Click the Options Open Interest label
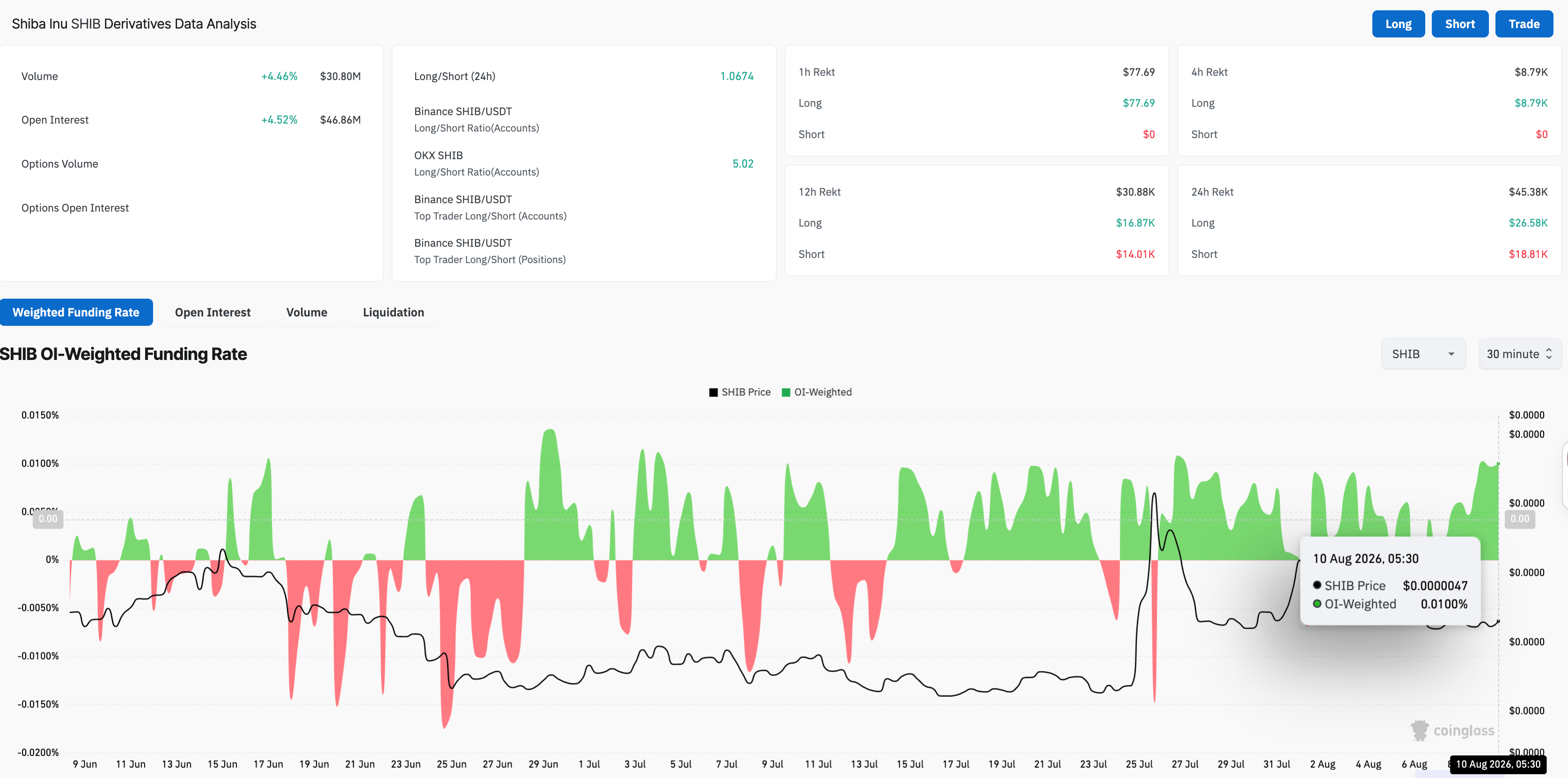 coord(75,207)
